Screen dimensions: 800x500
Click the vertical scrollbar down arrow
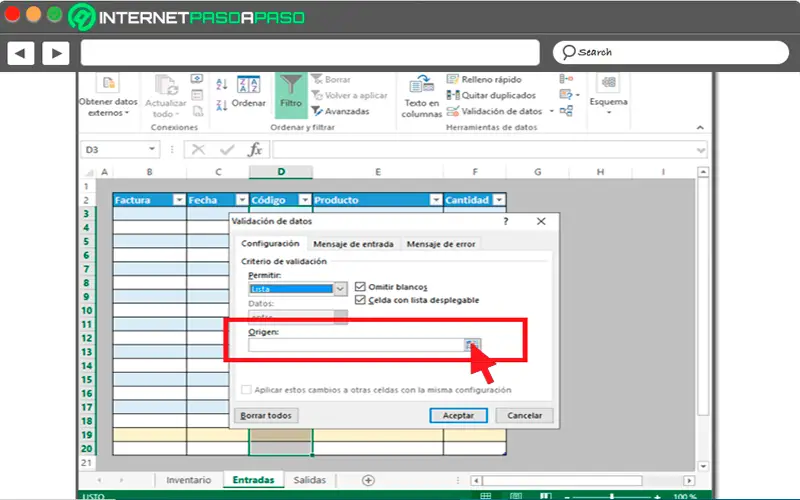click(703, 466)
